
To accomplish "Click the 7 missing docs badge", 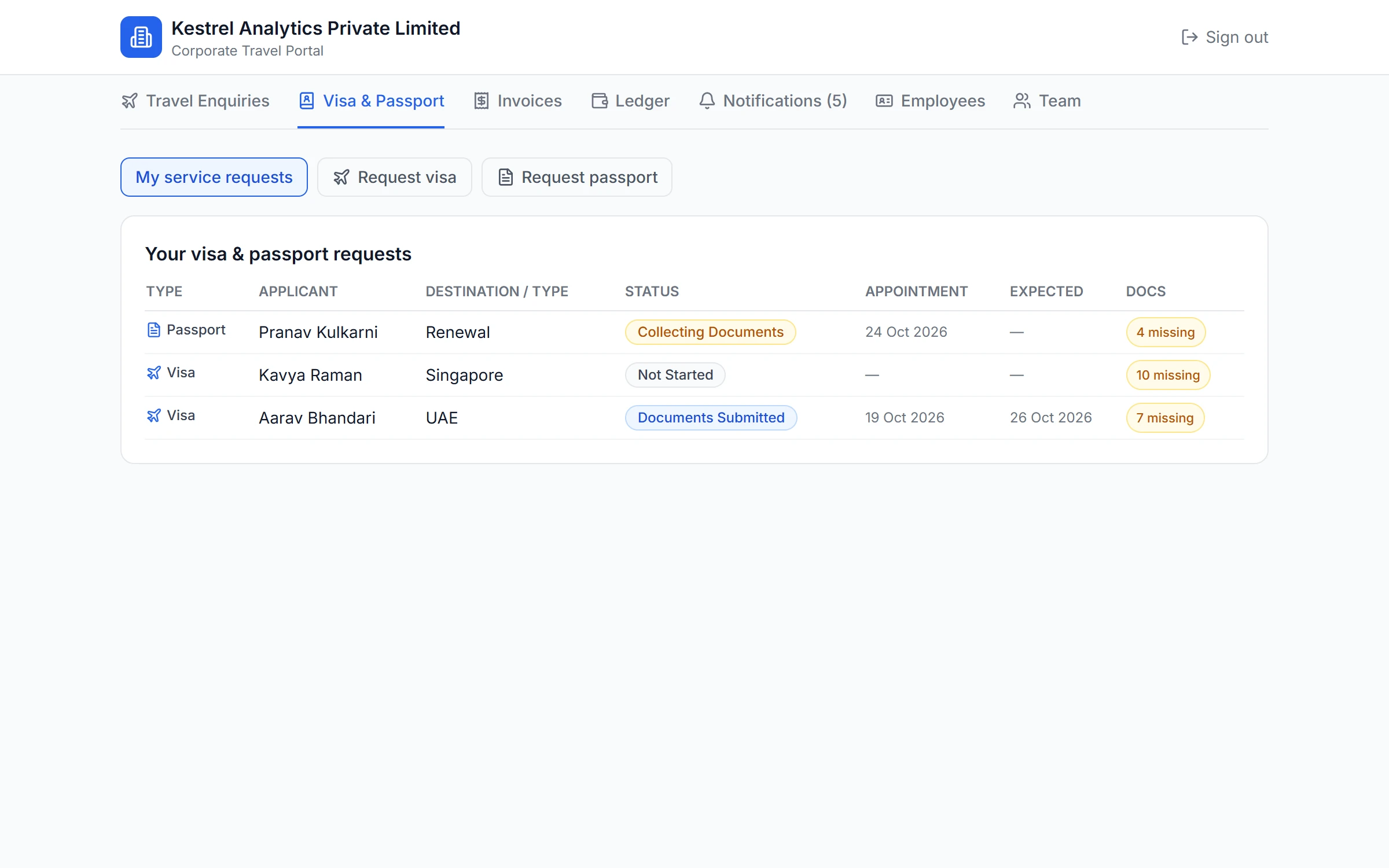I will 1165,418.
